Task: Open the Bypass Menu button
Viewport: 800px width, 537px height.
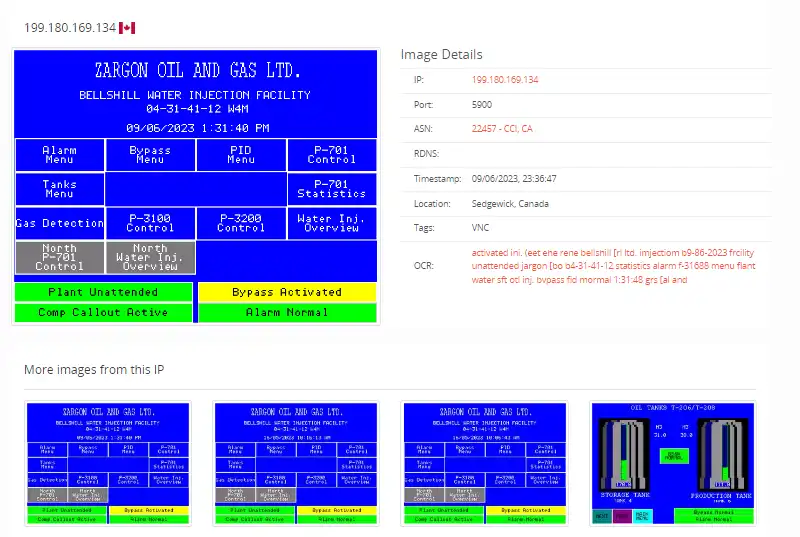Action: [x=150, y=155]
